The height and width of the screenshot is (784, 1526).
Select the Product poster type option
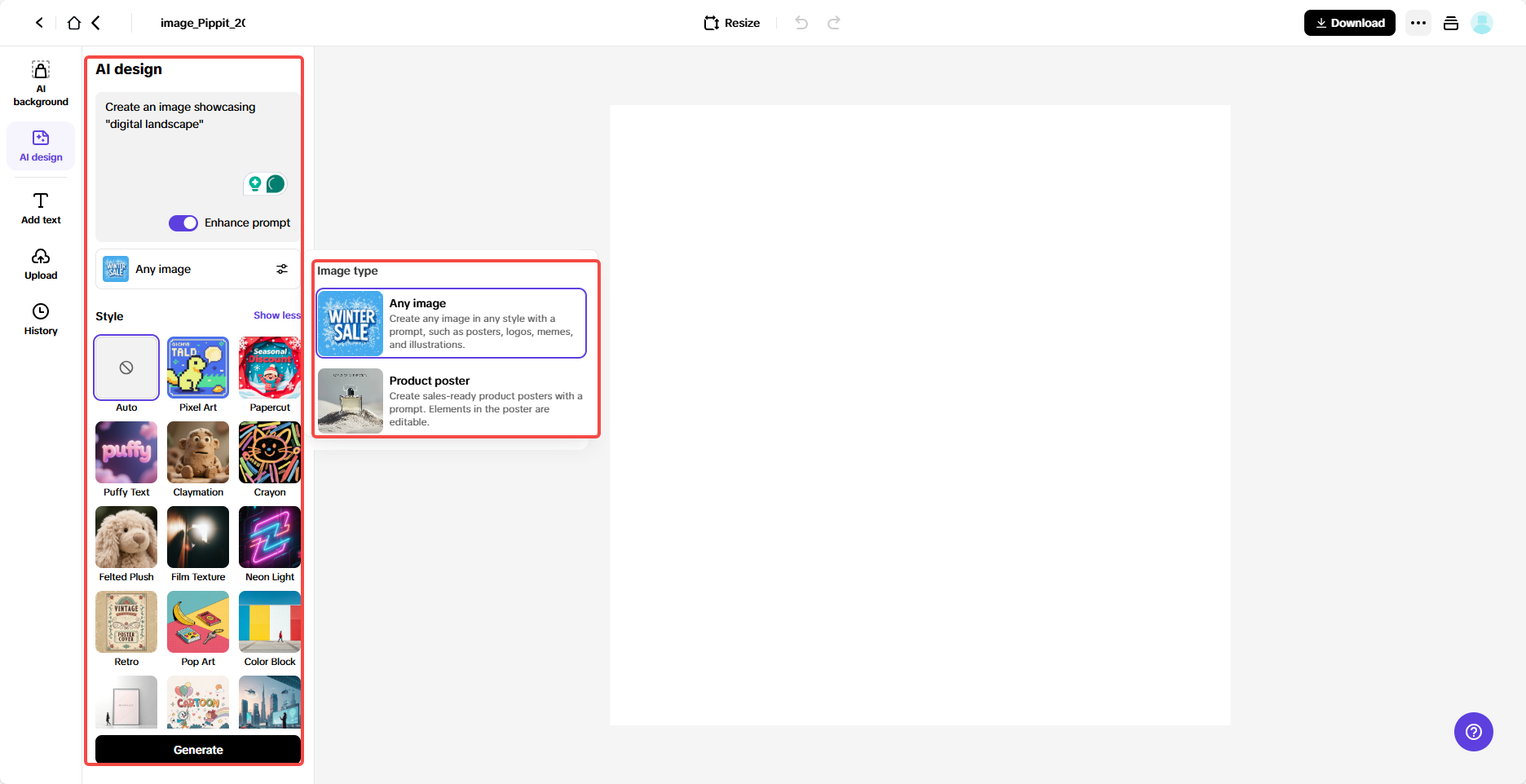click(452, 400)
